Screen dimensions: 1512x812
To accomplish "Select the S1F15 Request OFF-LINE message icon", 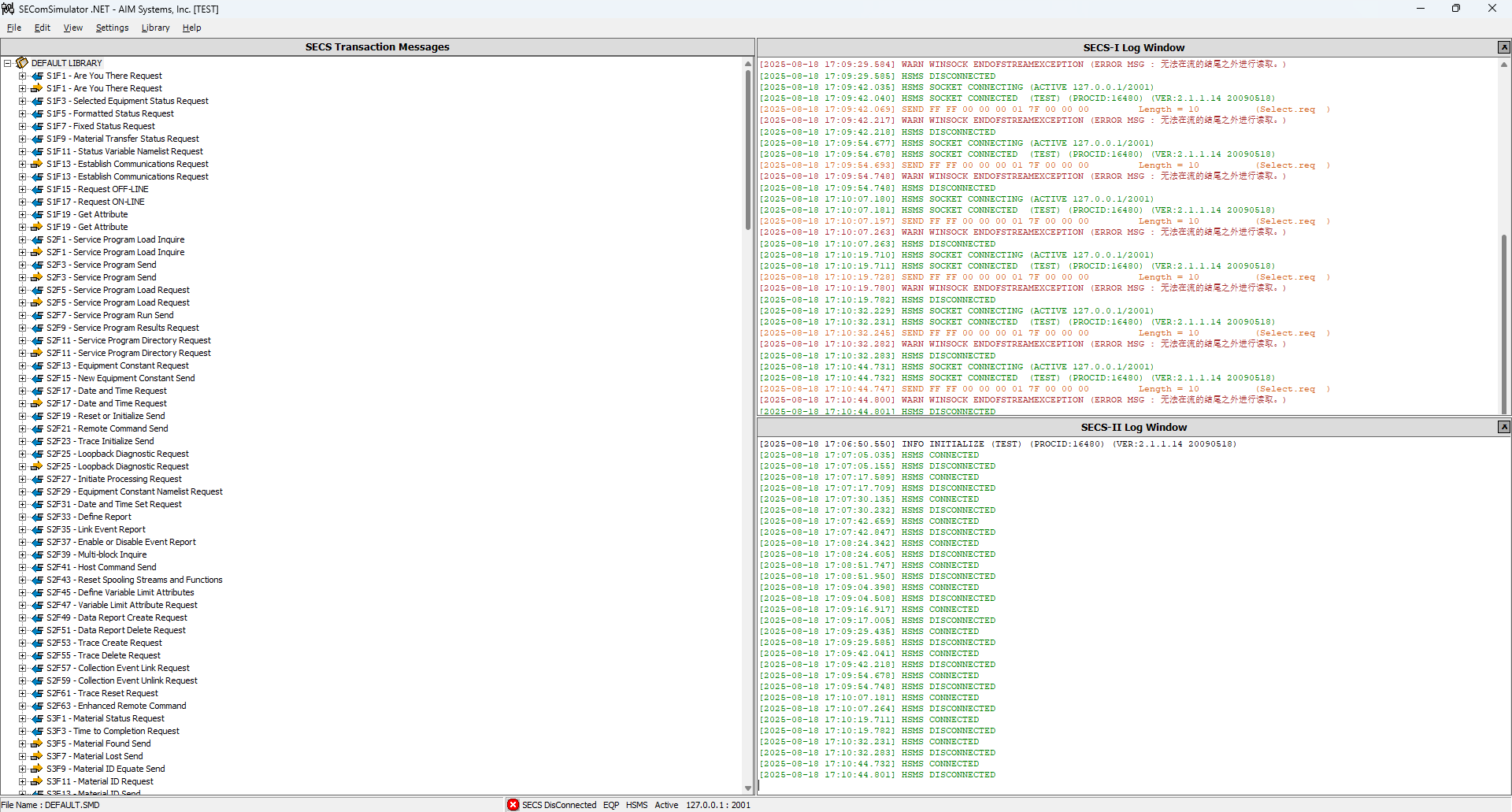I will 36,189.
